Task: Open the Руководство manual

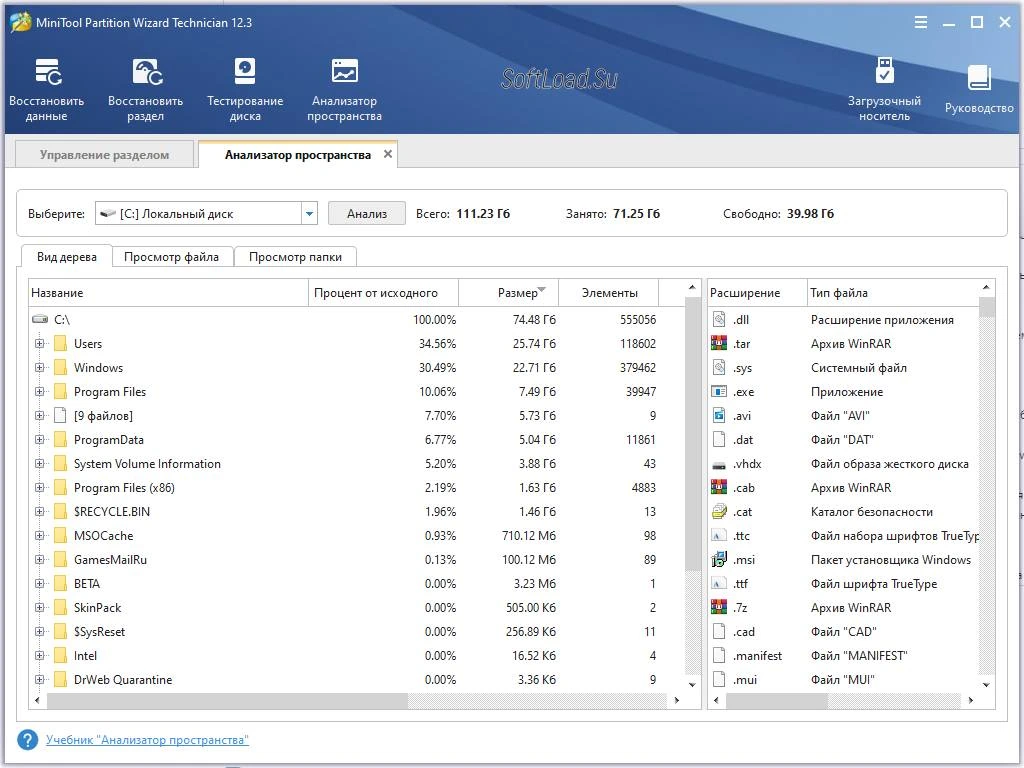Action: point(979,89)
